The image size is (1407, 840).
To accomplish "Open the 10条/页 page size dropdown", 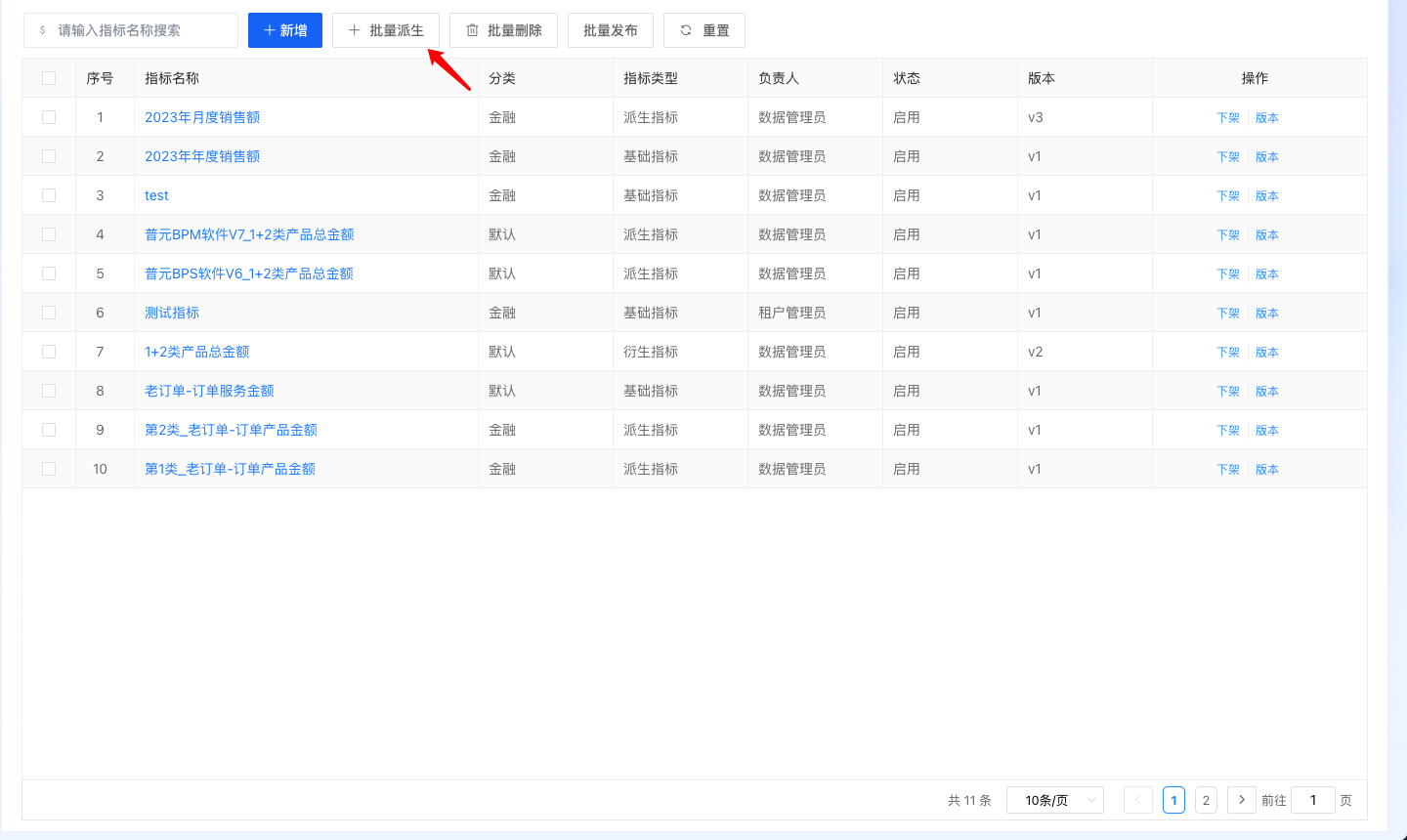I will (x=1054, y=800).
